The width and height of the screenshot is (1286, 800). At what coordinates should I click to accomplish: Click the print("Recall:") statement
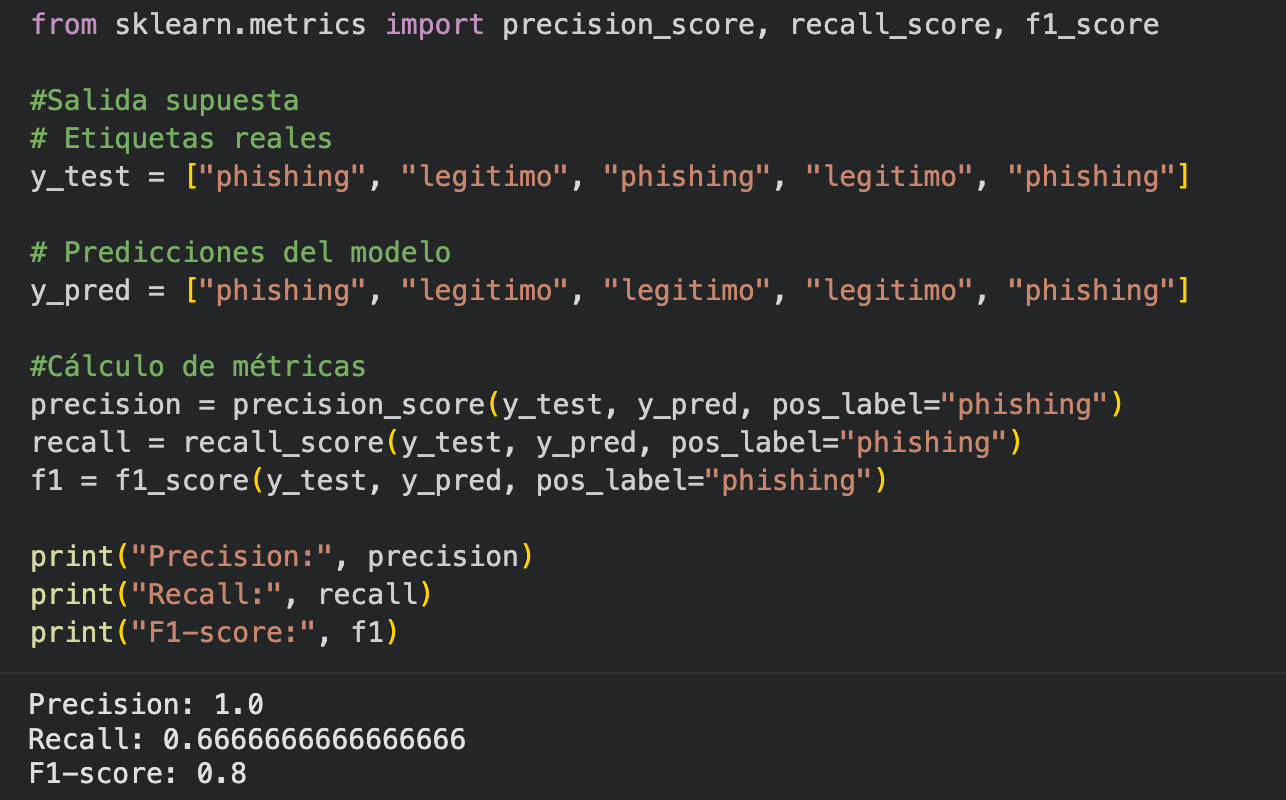click(231, 595)
